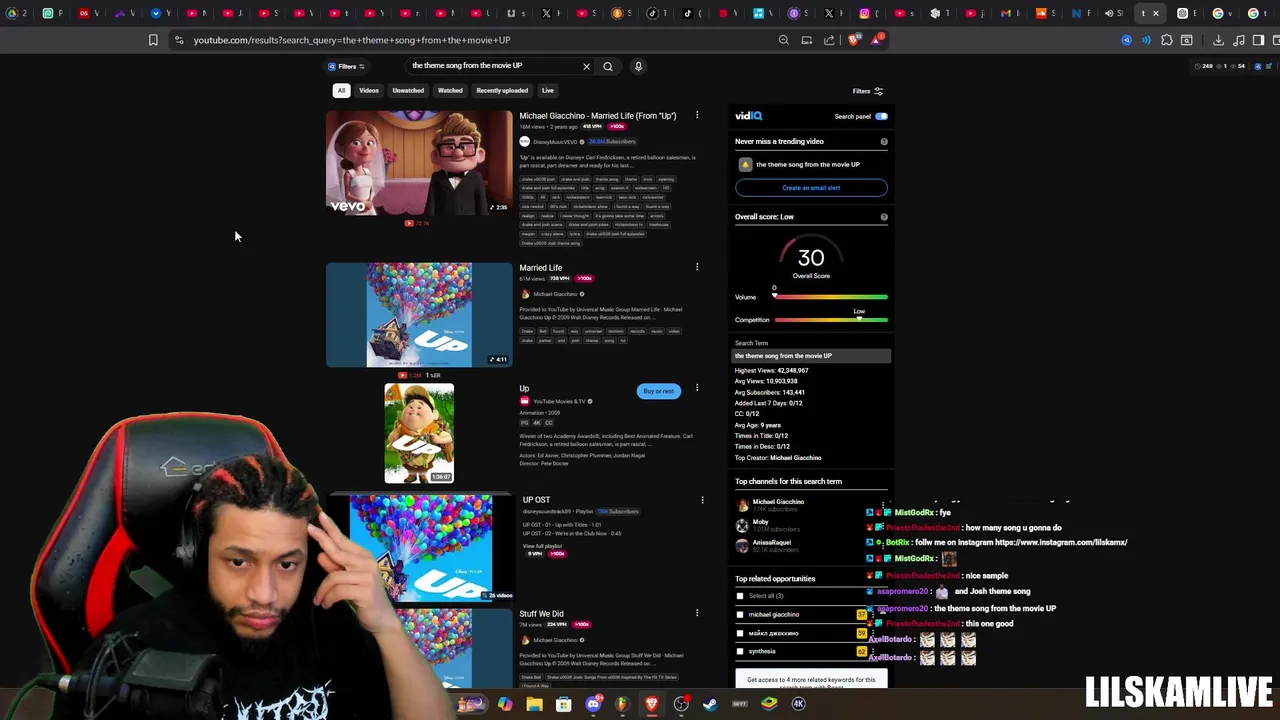This screenshot has width=1280, height=720.
Task: Select the All filter chip
Action: coord(341,90)
